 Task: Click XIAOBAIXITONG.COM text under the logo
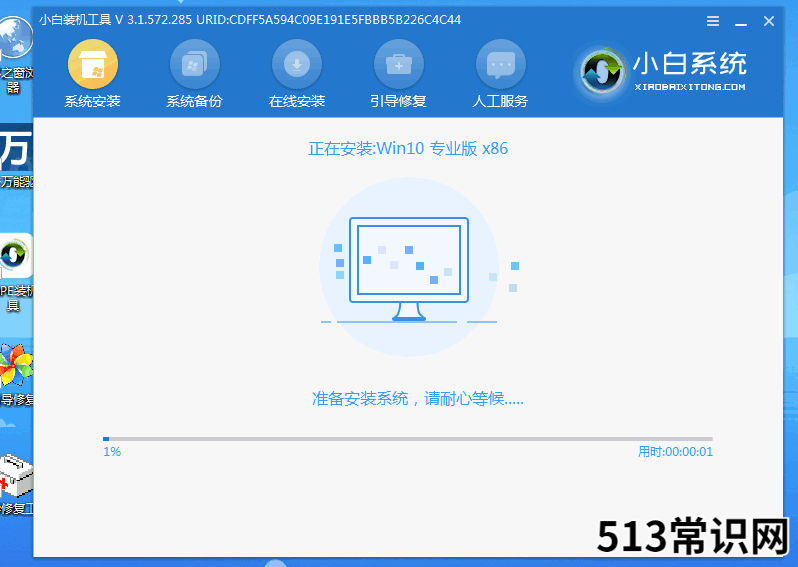690,87
